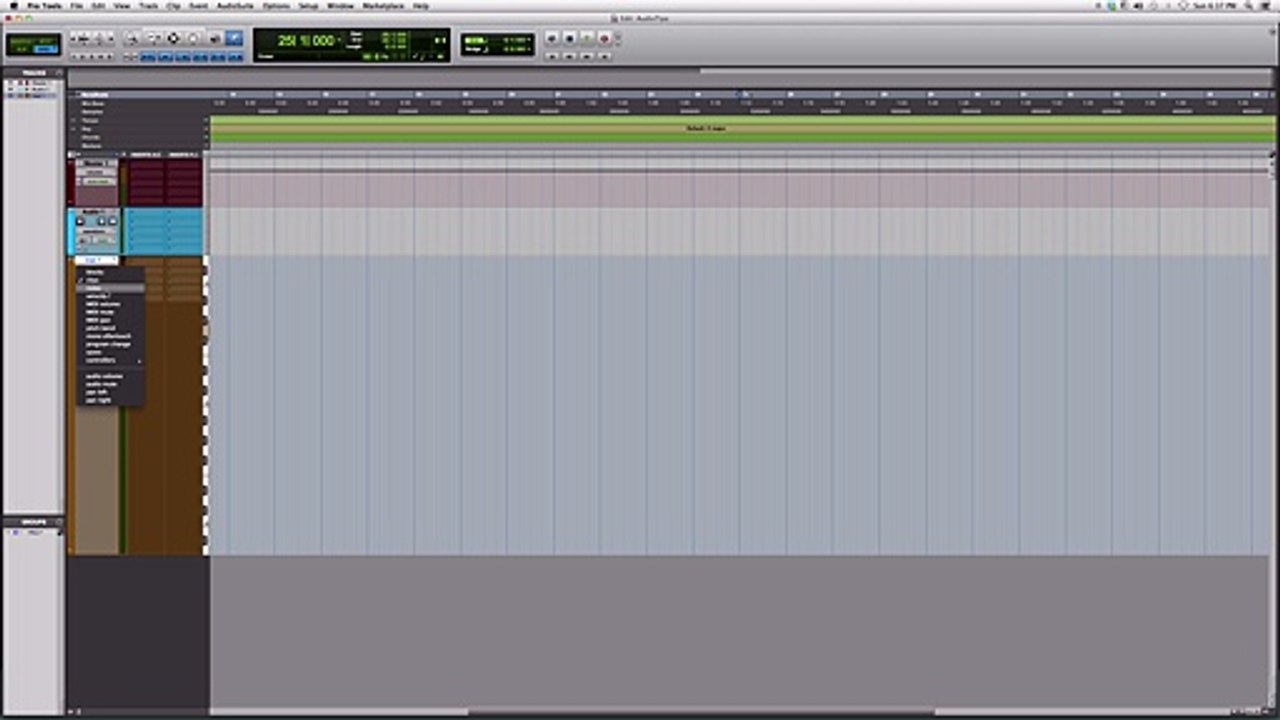Select the Zoomer tool in toolbar

coord(133,38)
